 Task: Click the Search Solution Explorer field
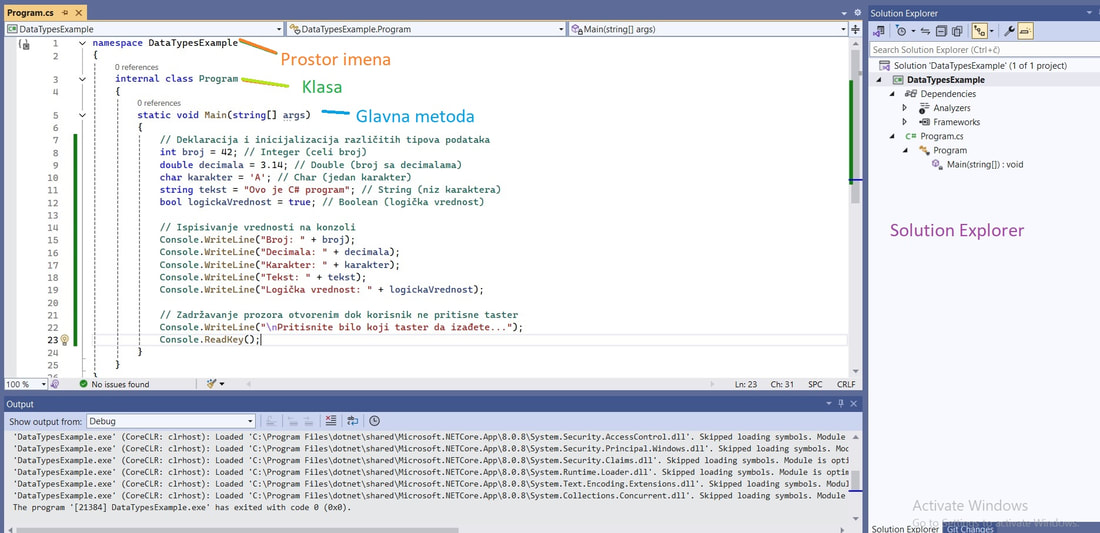[984, 50]
